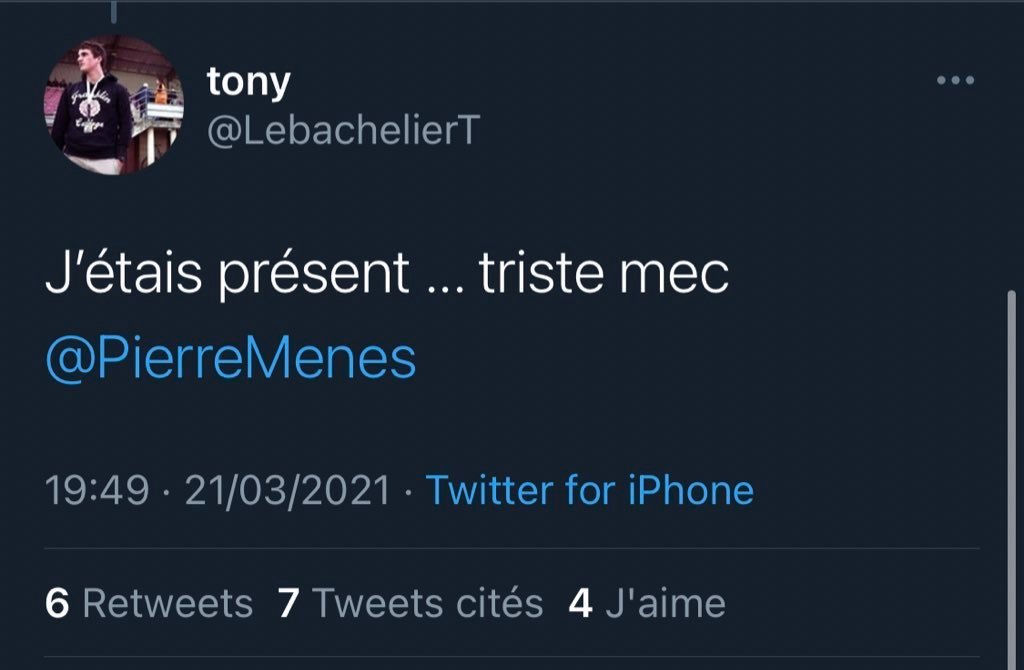Viewport: 1024px width, 670px height.
Task: View who liked via "4 J'aime"
Action: tap(646, 603)
